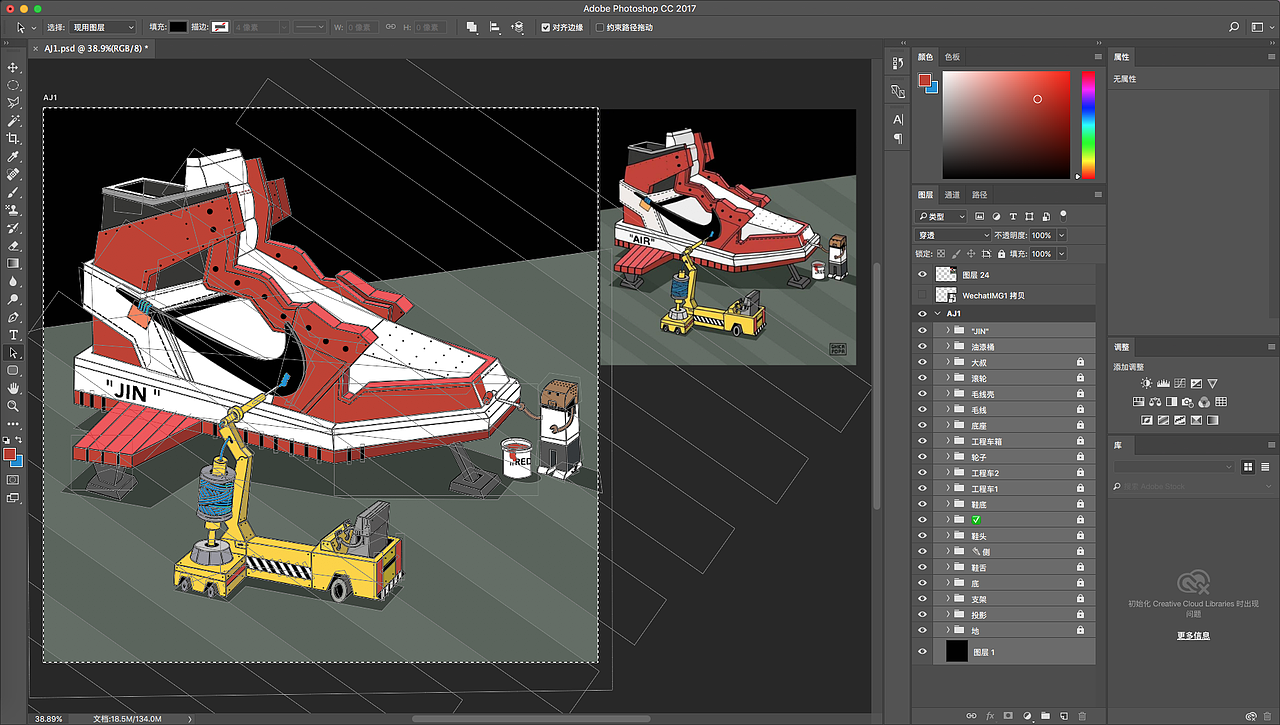Viewport: 1280px width, 725px height.
Task: Select the Move tool in the toolbar
Action: (x=13, y=67)
